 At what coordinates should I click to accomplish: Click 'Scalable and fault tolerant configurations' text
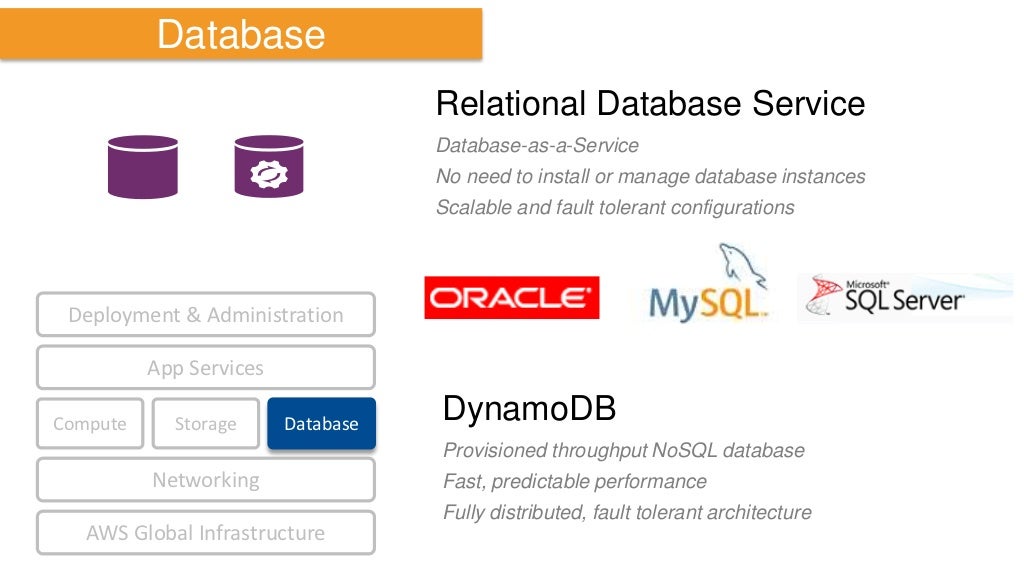point(615,208)
